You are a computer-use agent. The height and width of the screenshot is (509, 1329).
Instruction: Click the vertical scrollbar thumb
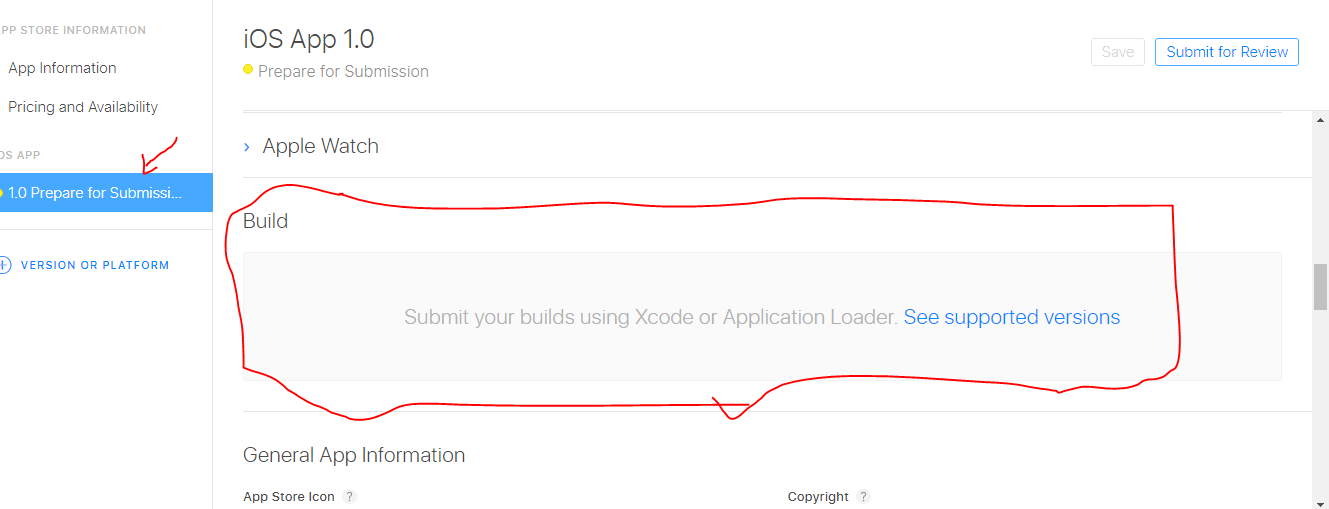tap(1320, 287)
